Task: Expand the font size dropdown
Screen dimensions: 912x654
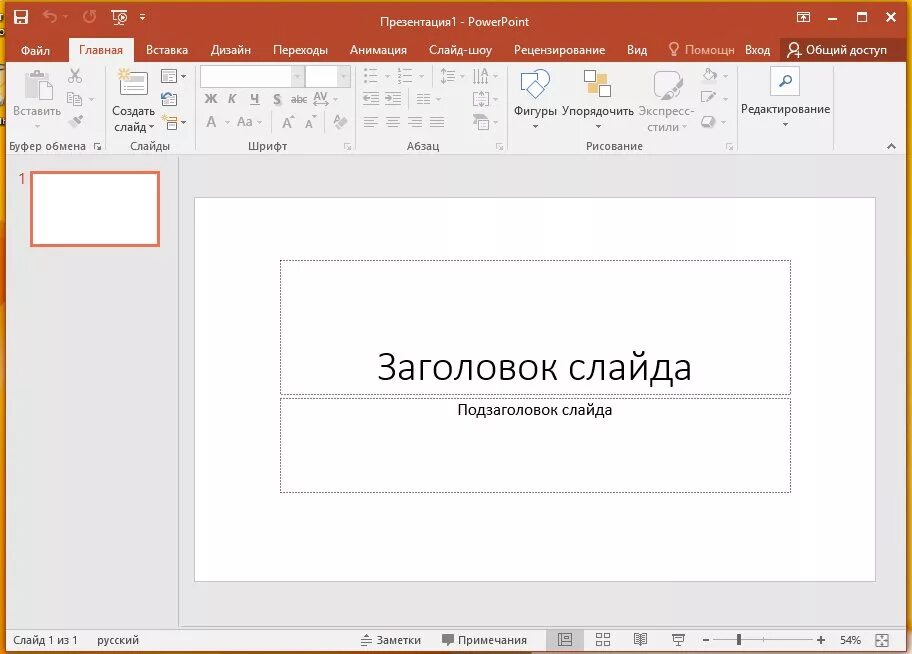Action: click(x=344, y=76)
